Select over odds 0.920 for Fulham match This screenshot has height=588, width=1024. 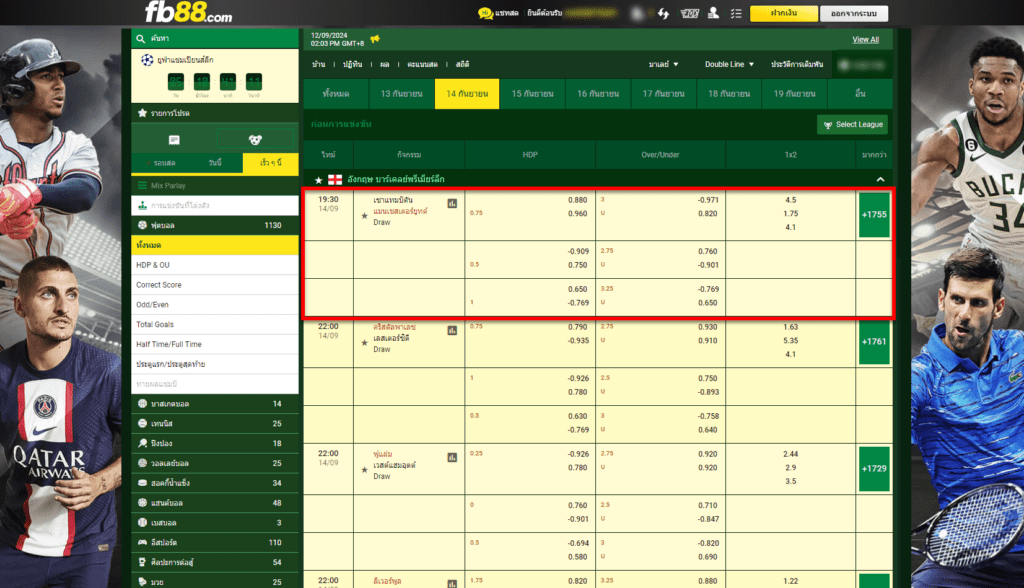pos(707,453)
